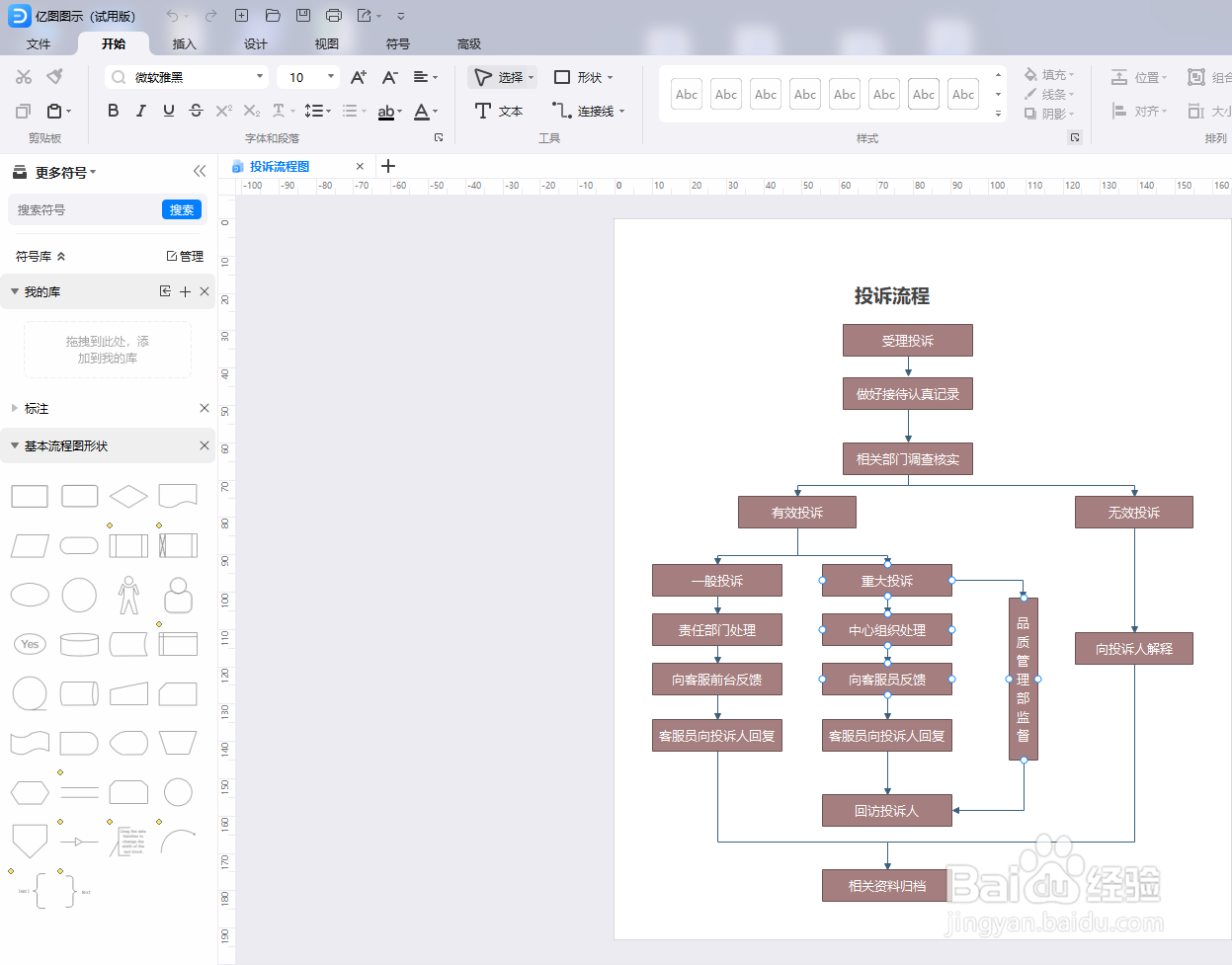This screenshot has width=1232, height=965.
Task: Open the font size dropdown showing 10
Action: [331, 77]
